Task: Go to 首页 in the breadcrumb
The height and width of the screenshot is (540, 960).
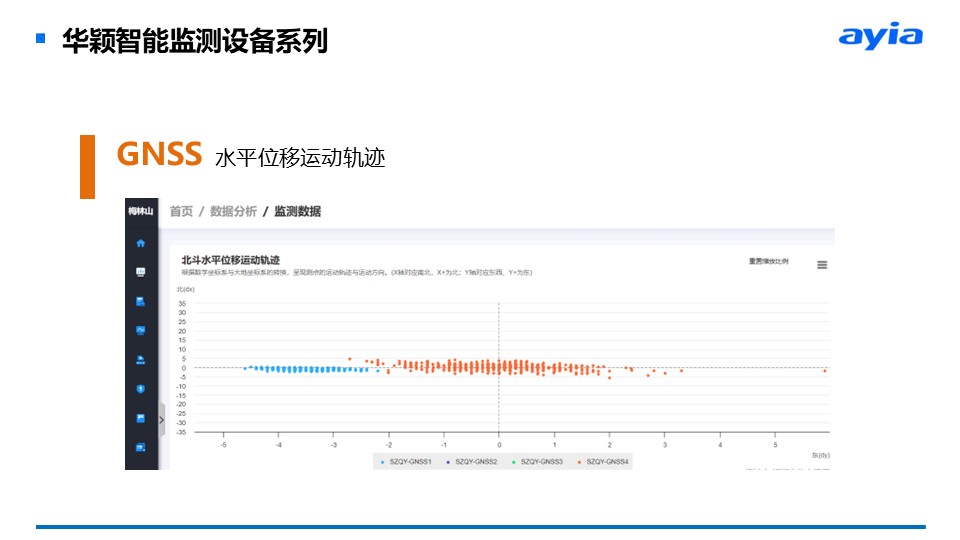Action: (x=181, y=211)
